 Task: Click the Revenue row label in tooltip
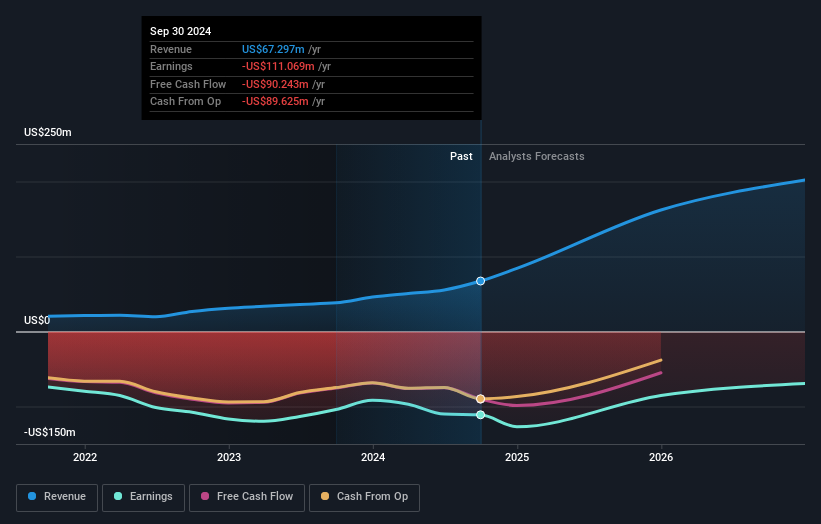(171, 49)
